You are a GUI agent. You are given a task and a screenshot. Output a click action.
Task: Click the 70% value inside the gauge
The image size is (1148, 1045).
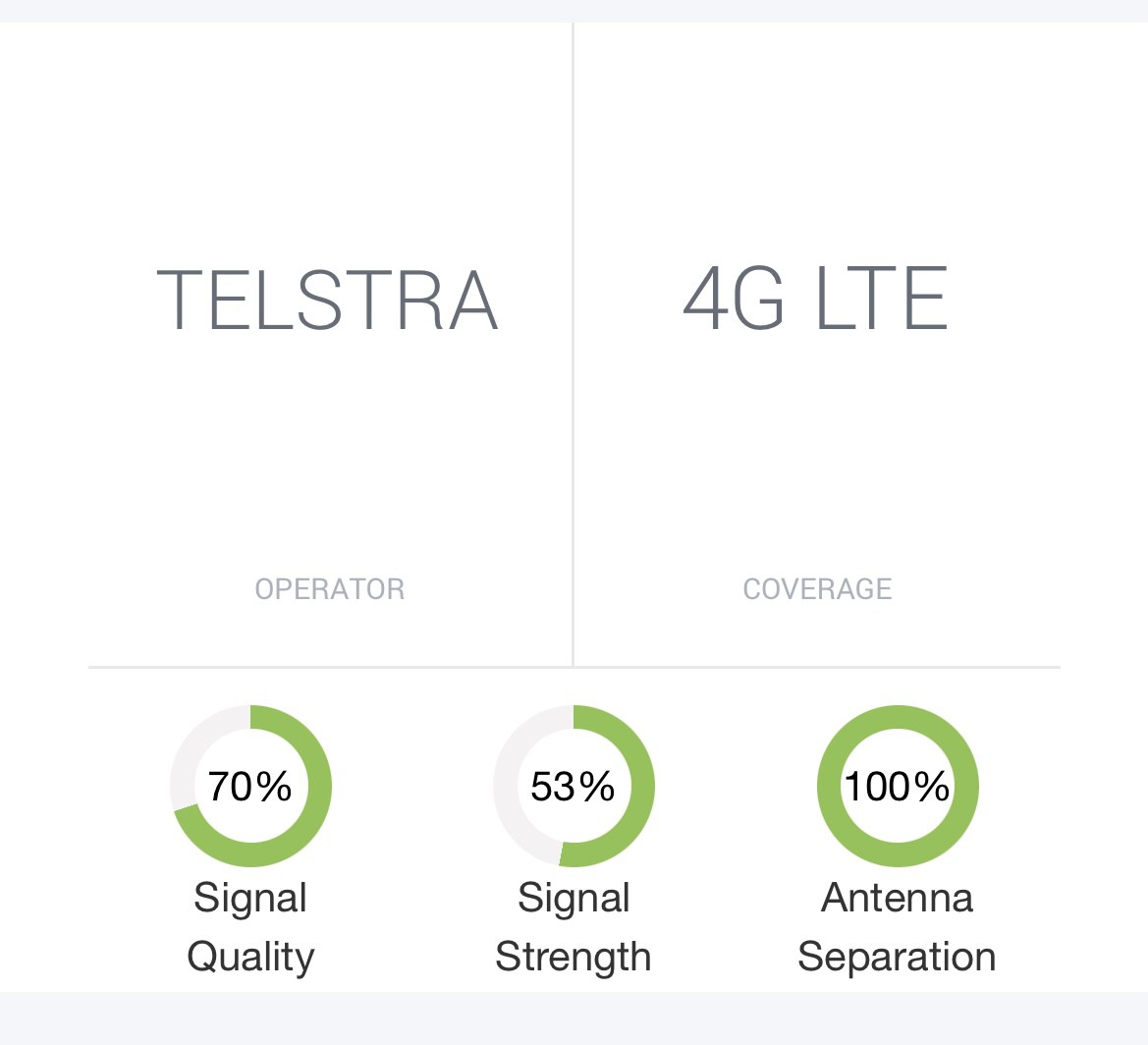point(250,787)
